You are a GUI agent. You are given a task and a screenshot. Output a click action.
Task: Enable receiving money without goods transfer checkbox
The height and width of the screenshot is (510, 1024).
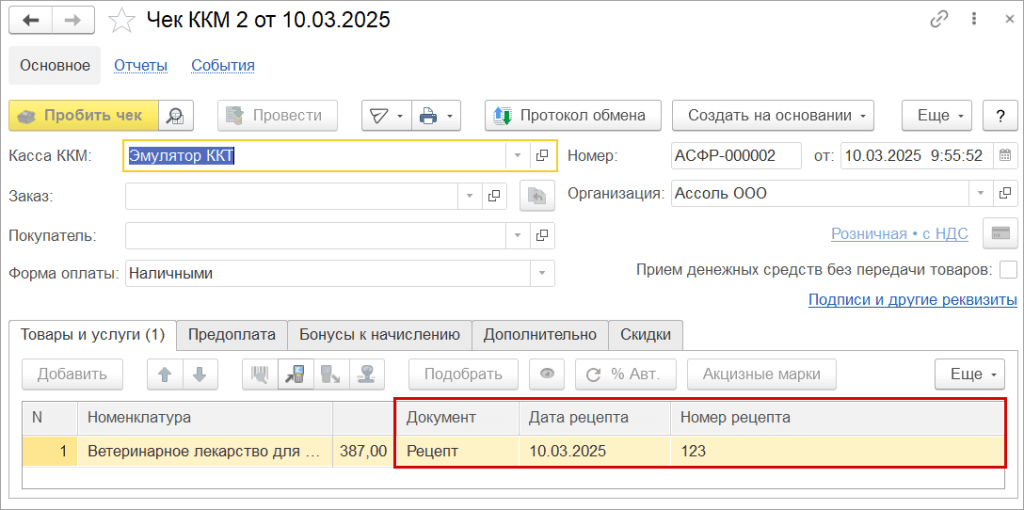[1008, 269]
